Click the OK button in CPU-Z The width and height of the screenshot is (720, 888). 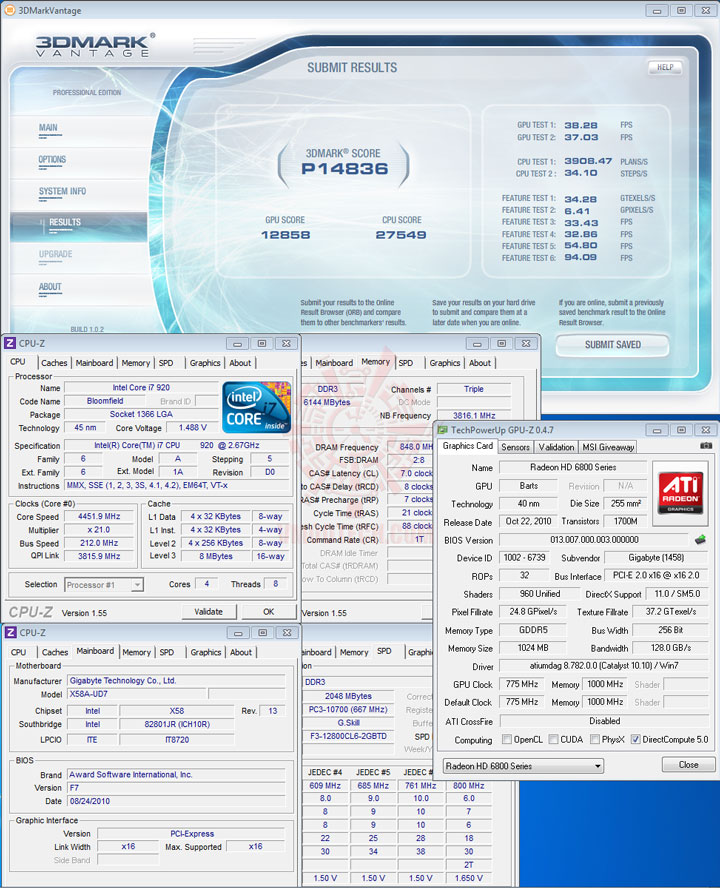pos(269,612)
